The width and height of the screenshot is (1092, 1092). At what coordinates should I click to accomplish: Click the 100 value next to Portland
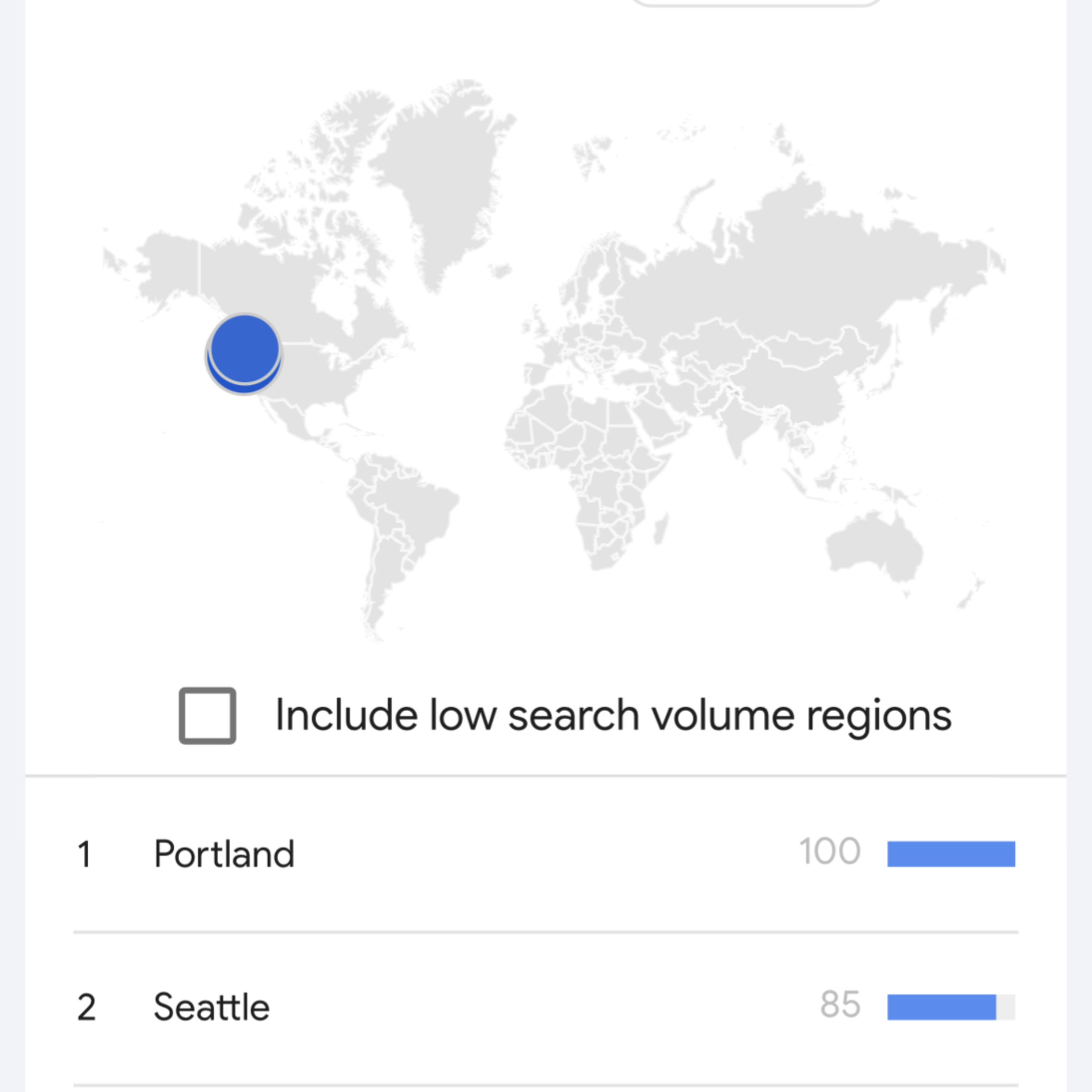click(830, 851)
